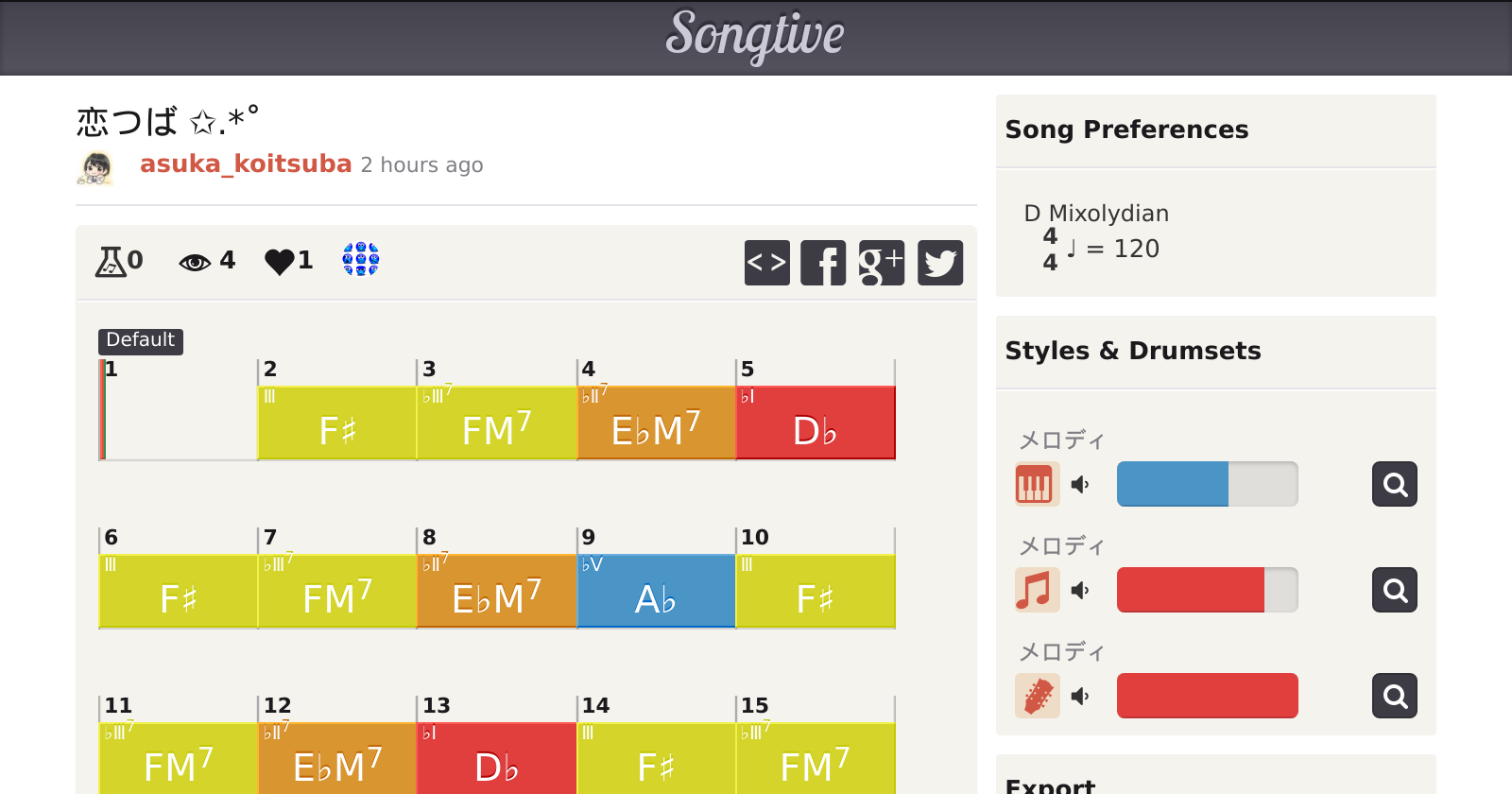Adjust the piano track volume slider
This screenshot has width=1512, height=794.
coord(1207,485)
